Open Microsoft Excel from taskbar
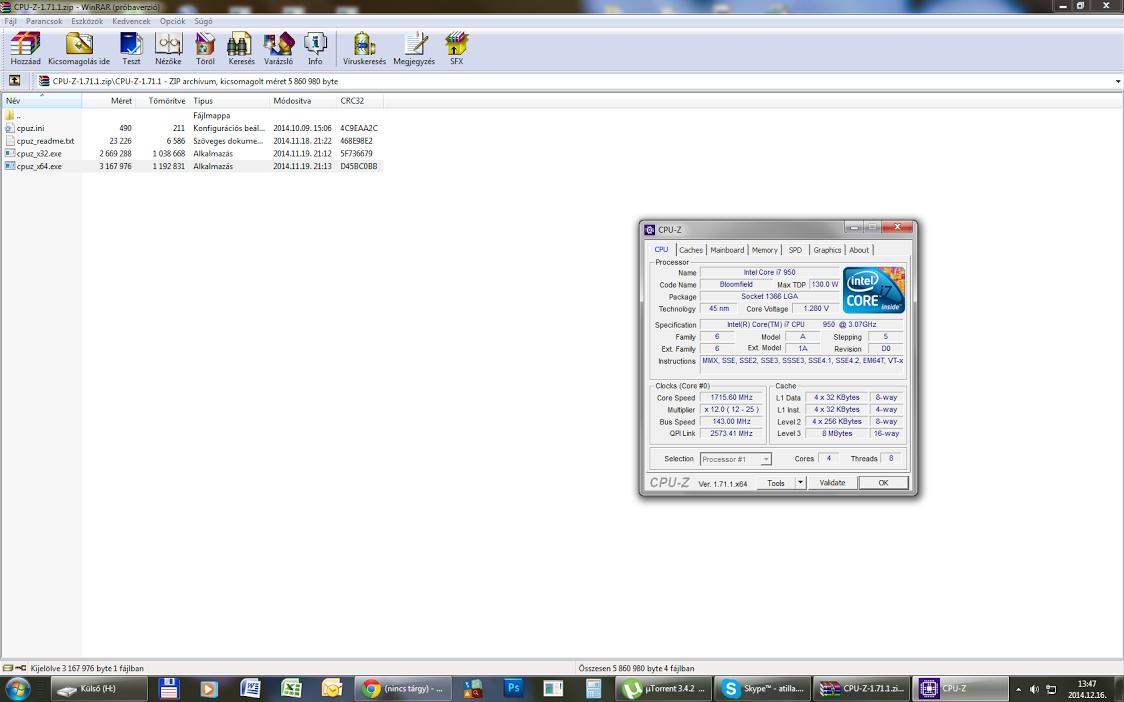Viewport: 1124px width, 702px height. click(291, 689)
